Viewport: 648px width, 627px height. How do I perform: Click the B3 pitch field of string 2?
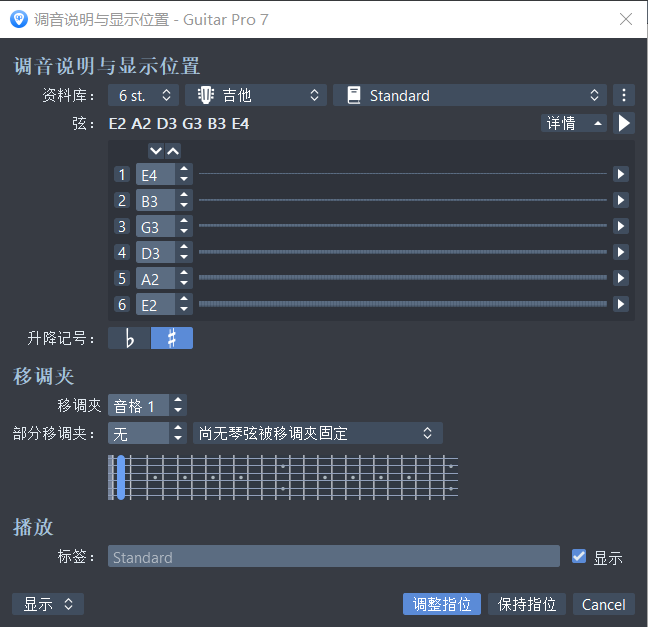tap(156, 200)
